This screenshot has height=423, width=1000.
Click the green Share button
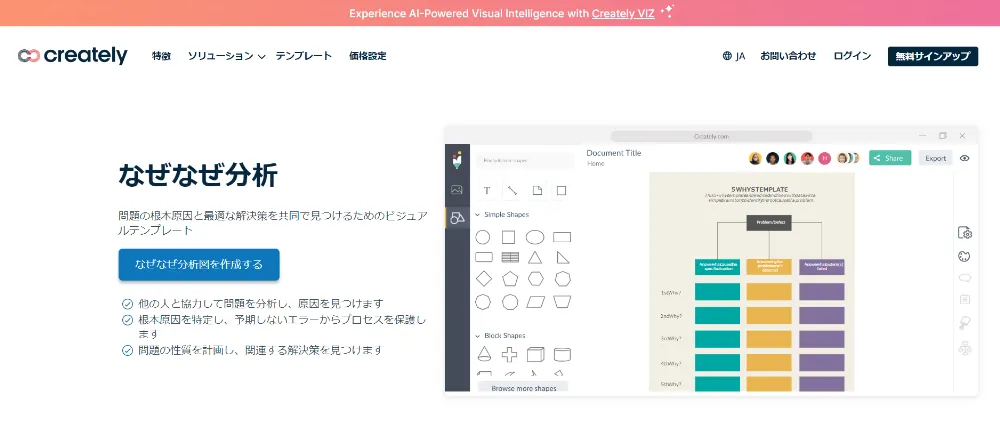pos(890,158)
